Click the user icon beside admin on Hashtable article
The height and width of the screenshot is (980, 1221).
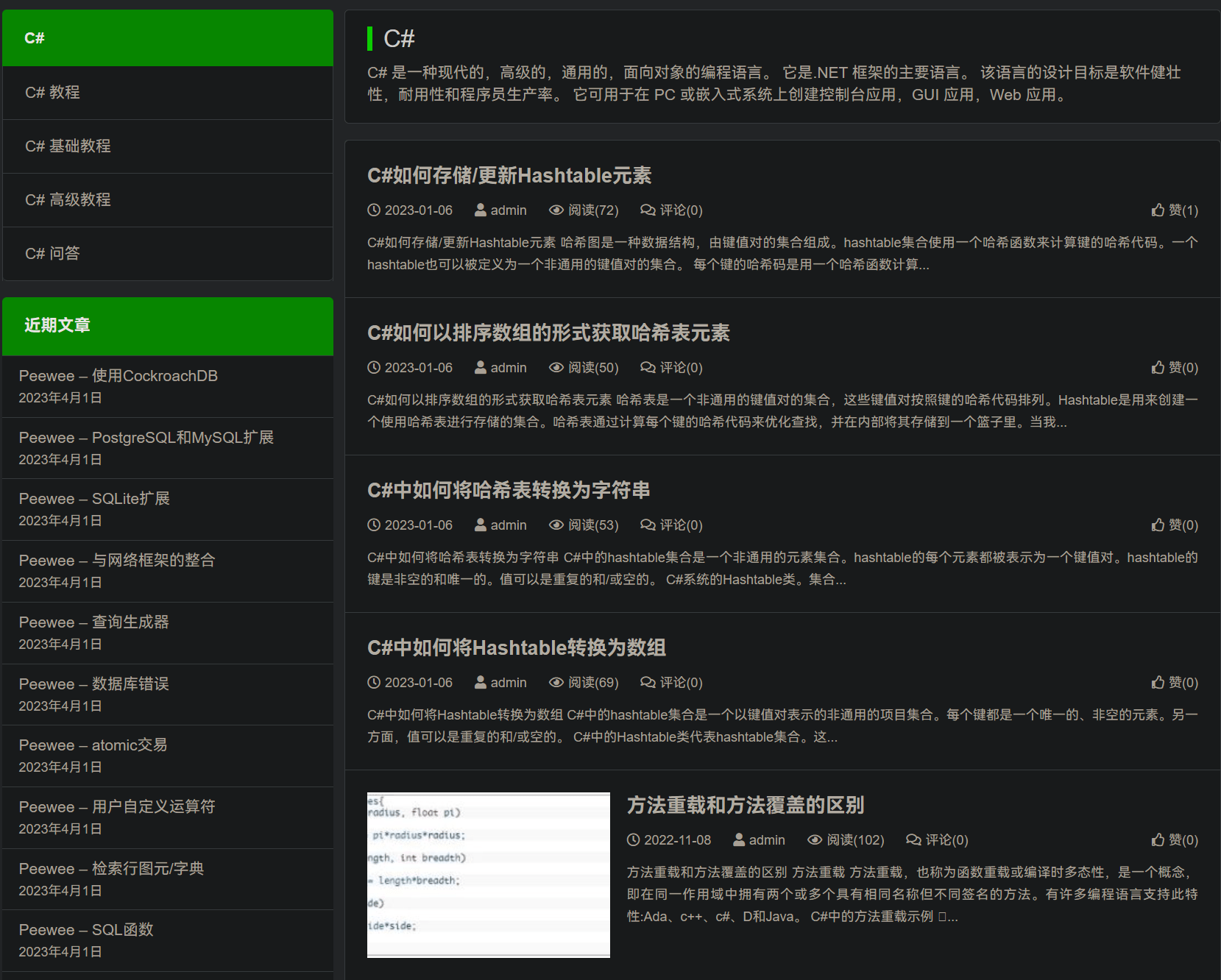coord(480,210)
